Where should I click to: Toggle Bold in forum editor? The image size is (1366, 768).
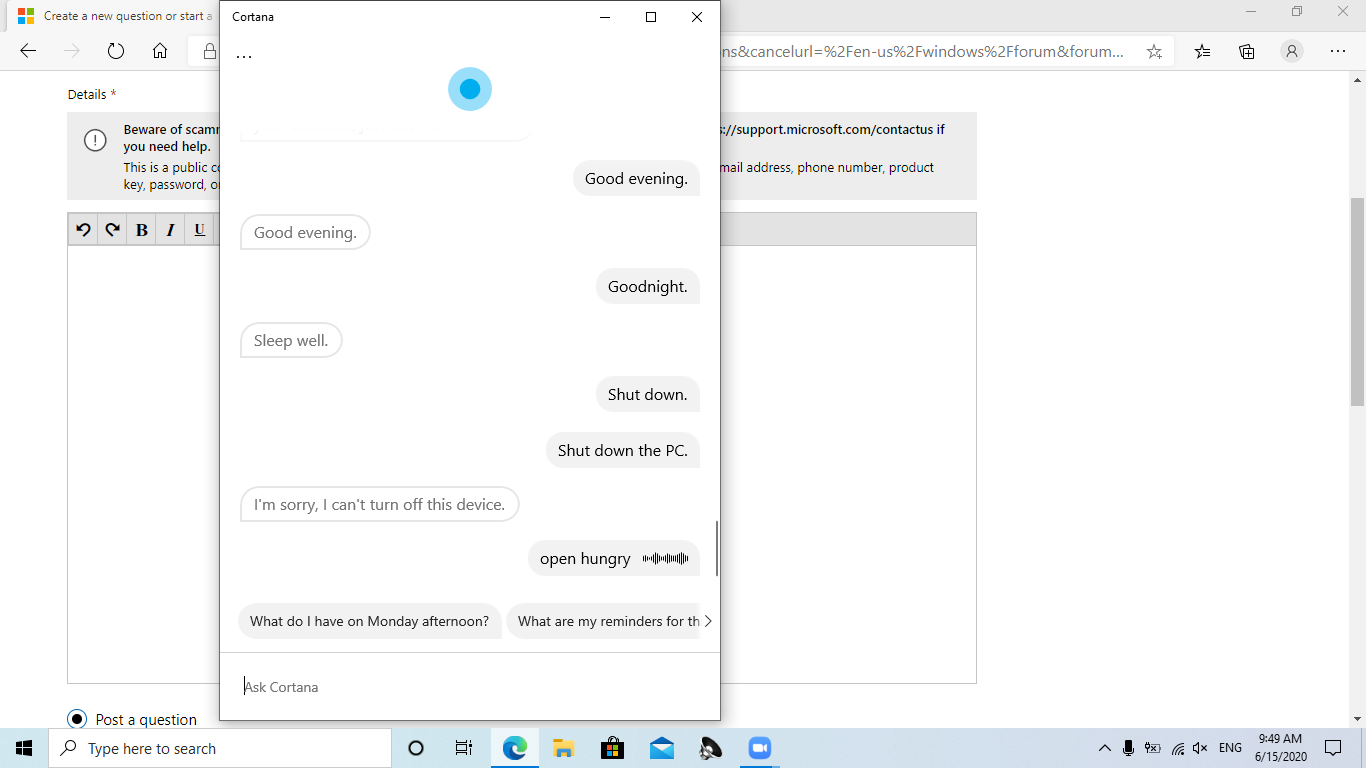142,230
